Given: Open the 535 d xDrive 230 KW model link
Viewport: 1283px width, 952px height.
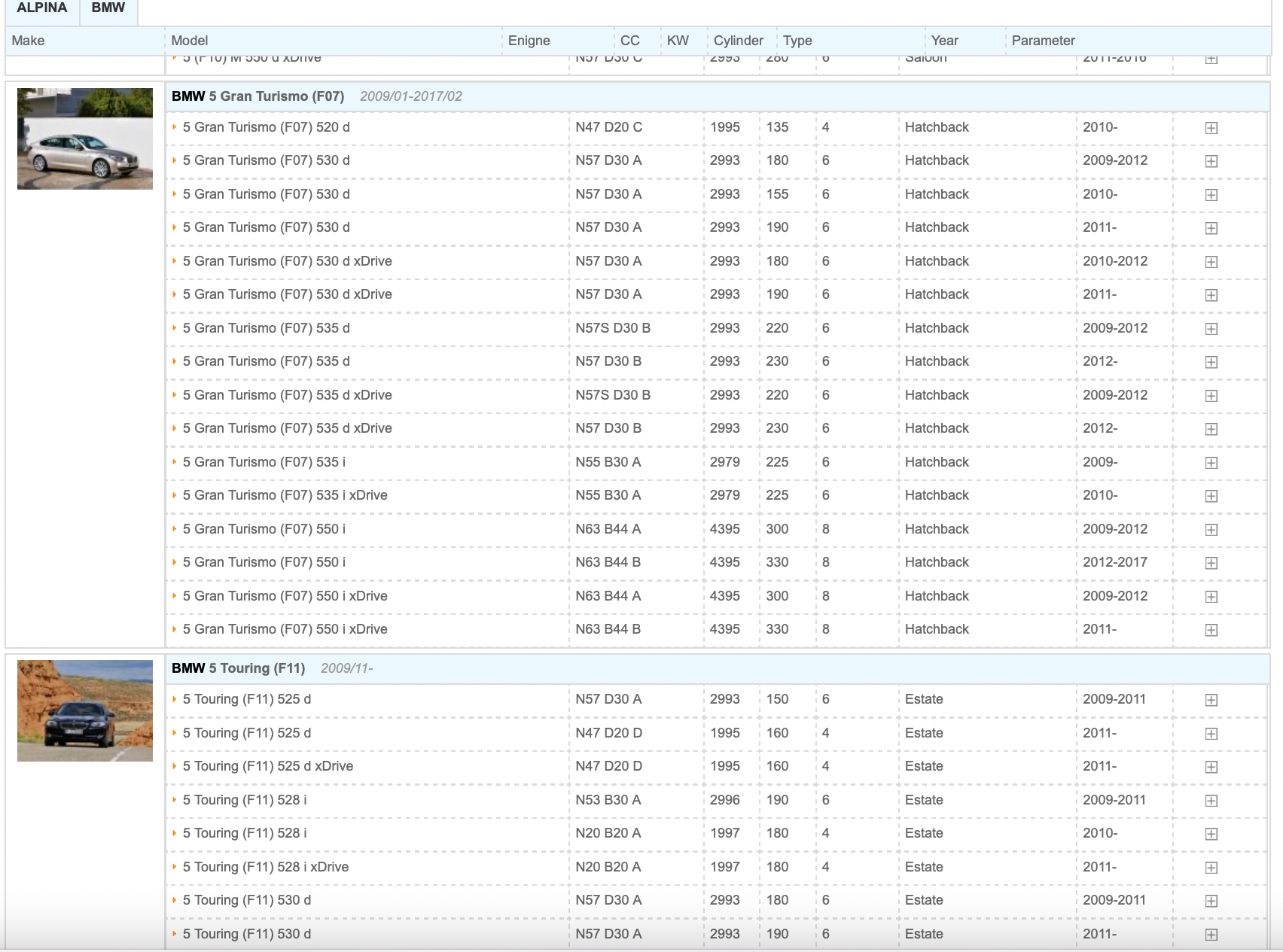Looking at the screenshot, I should [287, 428].
